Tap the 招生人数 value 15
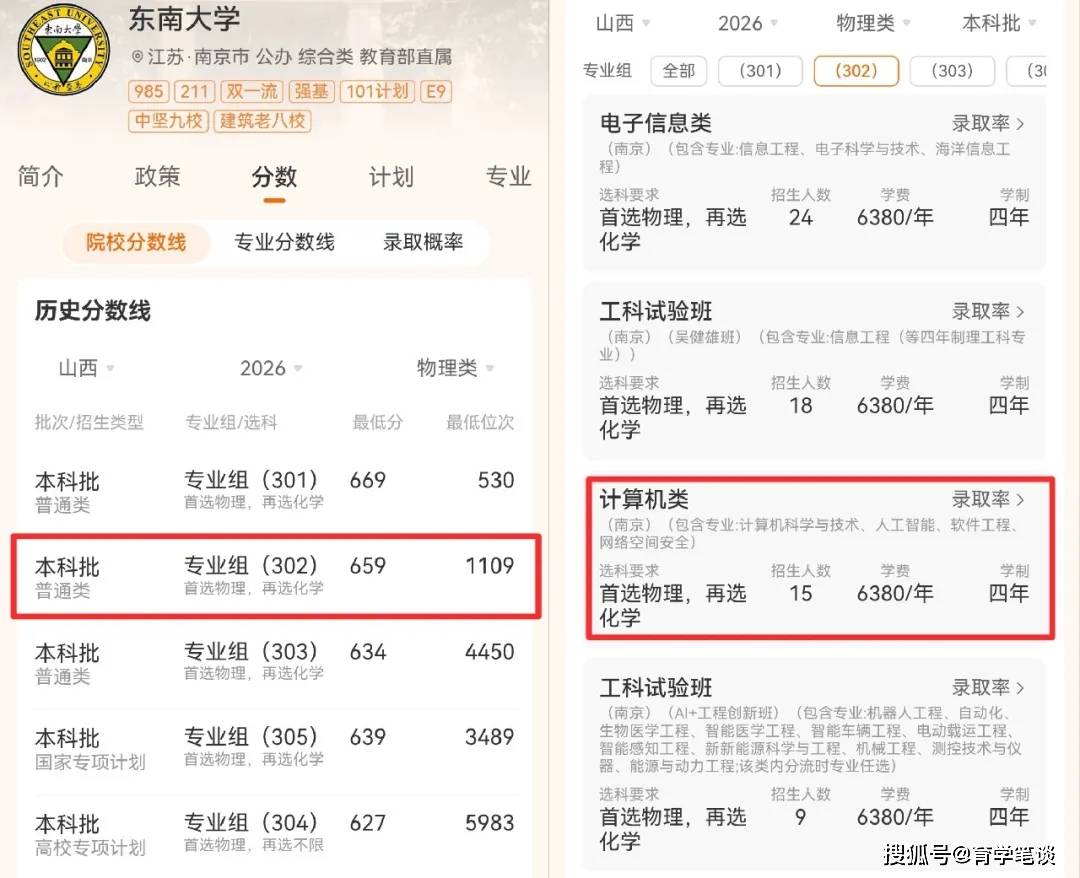 (x=800, y=594)
